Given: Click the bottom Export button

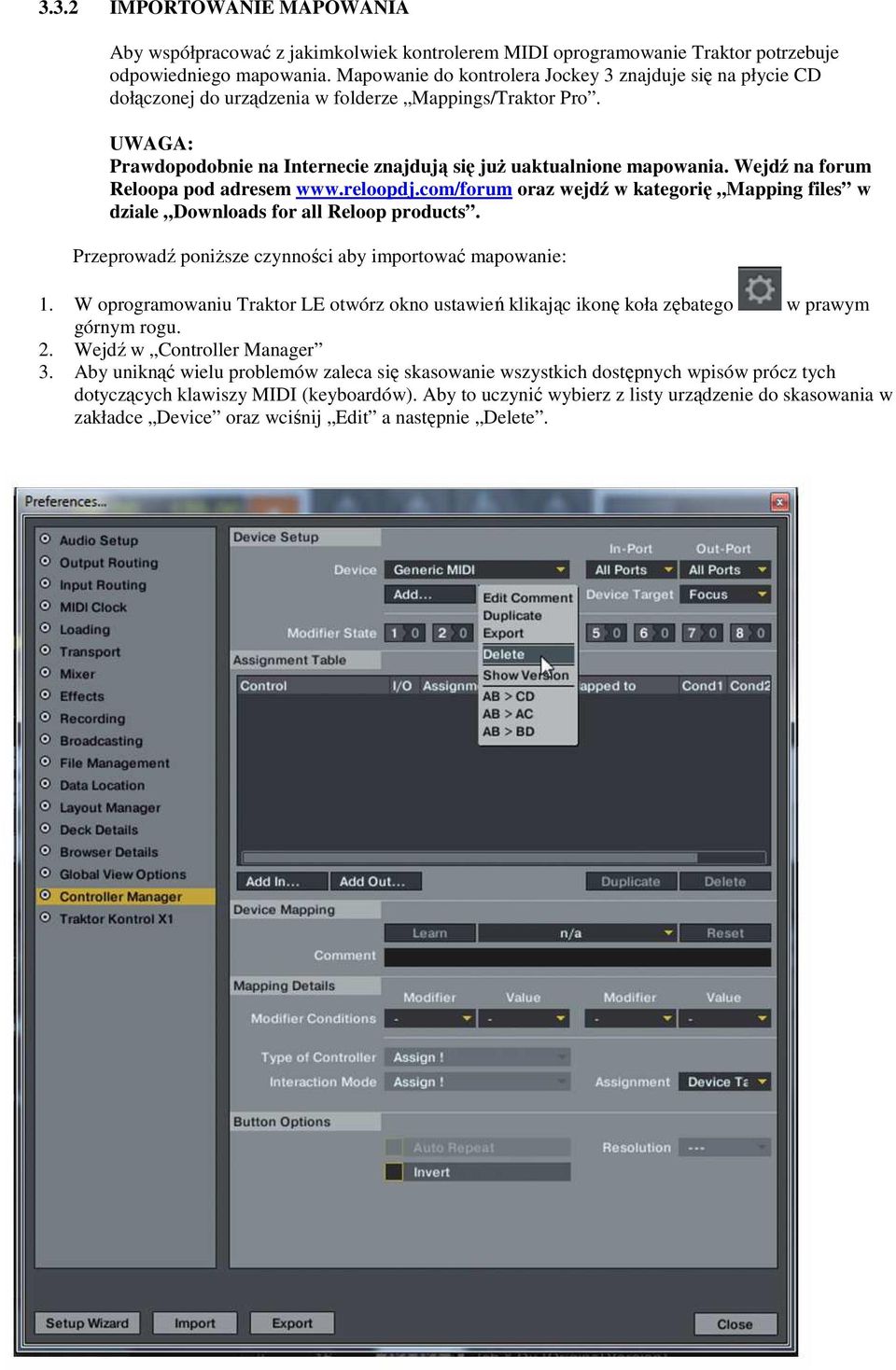Looking at the screenshot, I should 292,1323.
